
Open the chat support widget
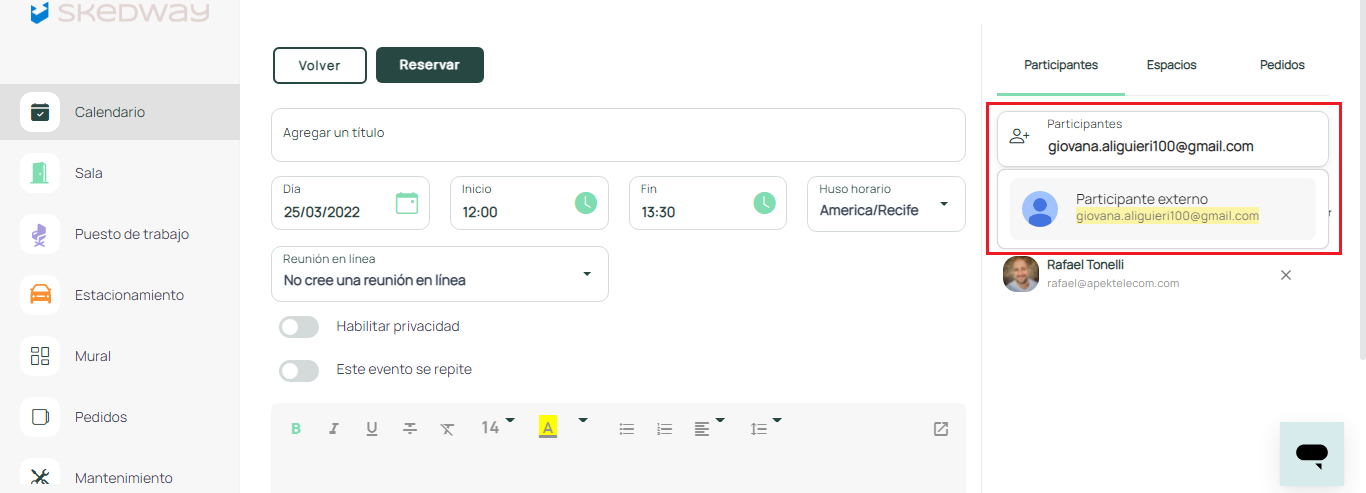[1311, 454]
